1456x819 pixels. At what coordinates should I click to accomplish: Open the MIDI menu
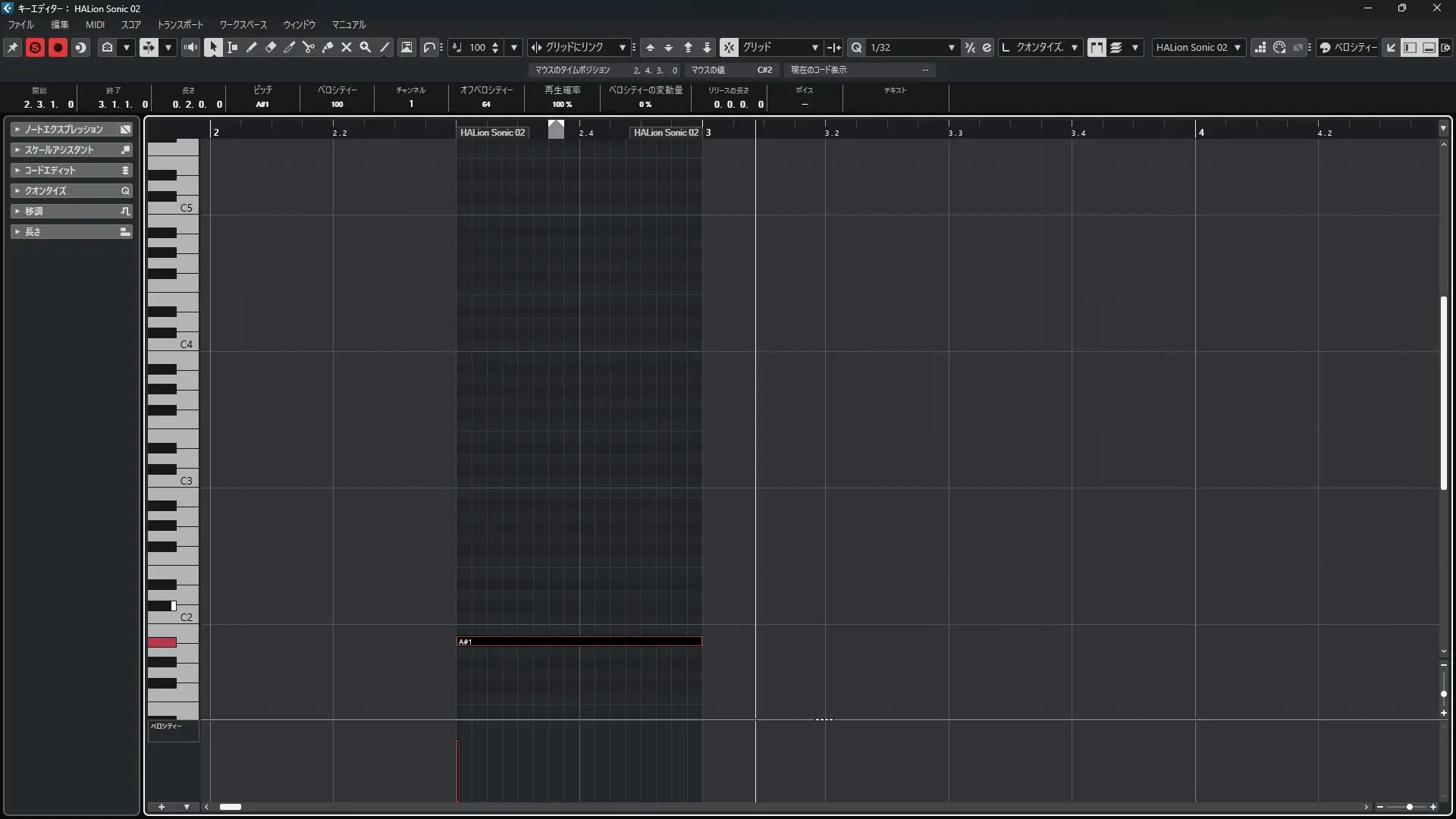coord(95,24)
